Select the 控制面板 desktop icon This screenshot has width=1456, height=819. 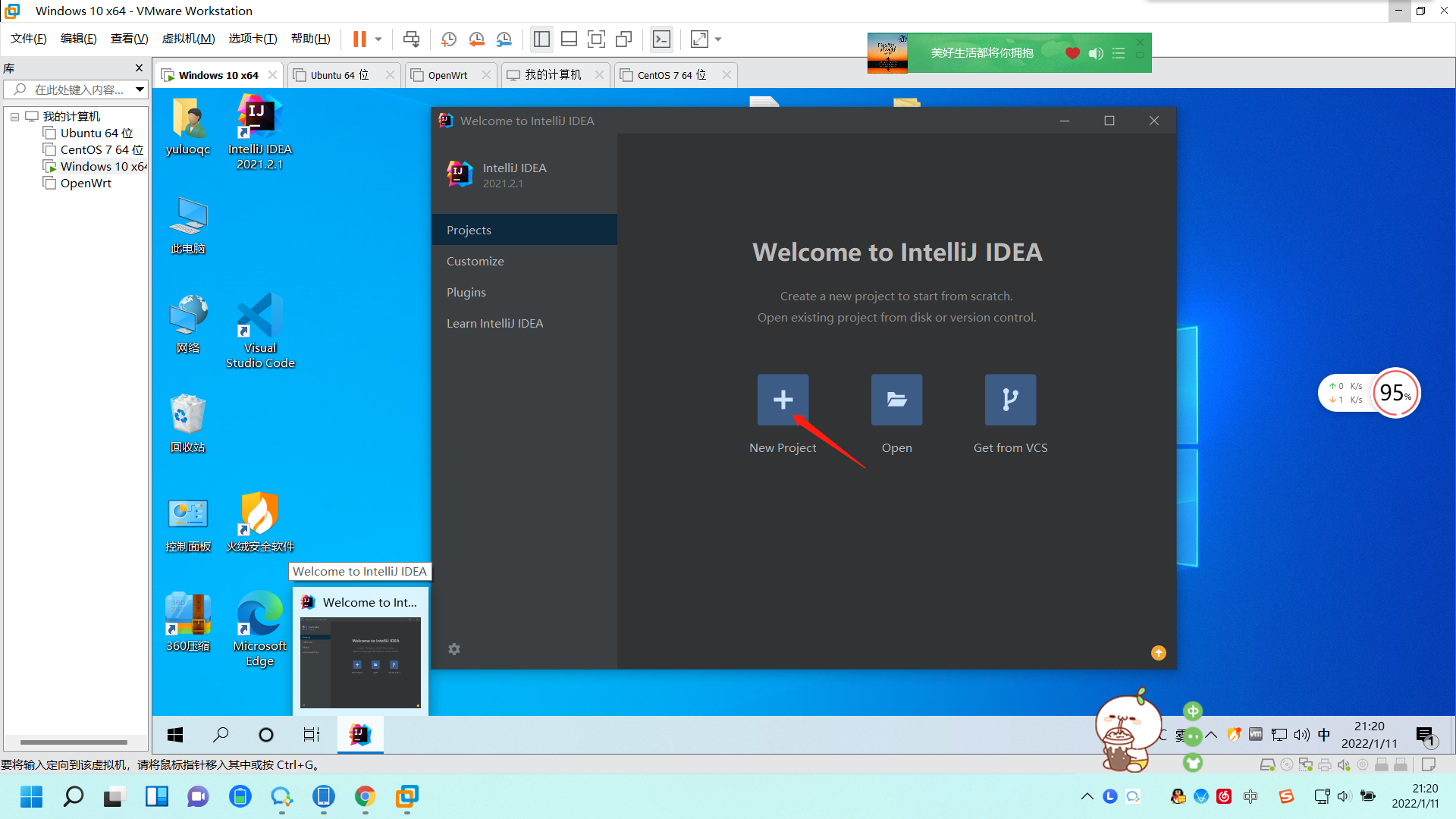(x=188, y=523)
